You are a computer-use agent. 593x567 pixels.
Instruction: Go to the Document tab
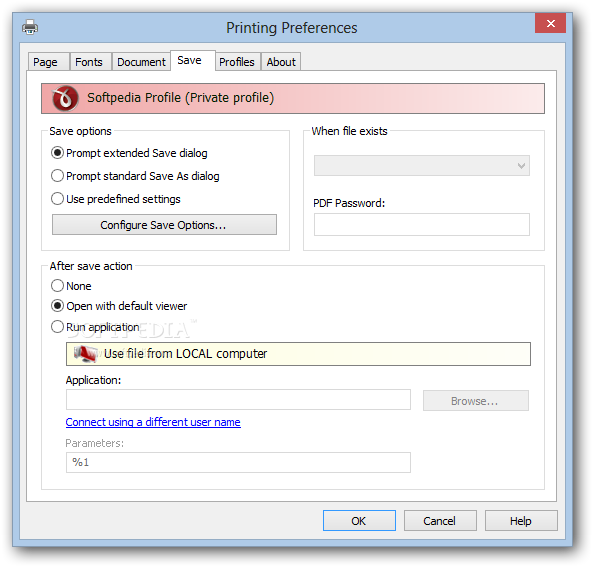(x=141, y=62)
